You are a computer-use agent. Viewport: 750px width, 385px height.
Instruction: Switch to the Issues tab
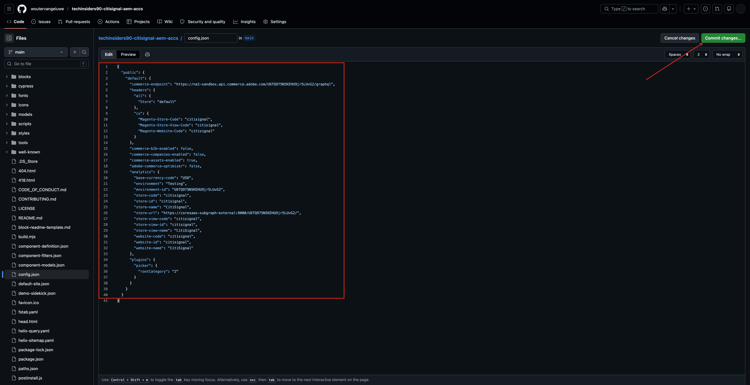[x=41, y=22]
